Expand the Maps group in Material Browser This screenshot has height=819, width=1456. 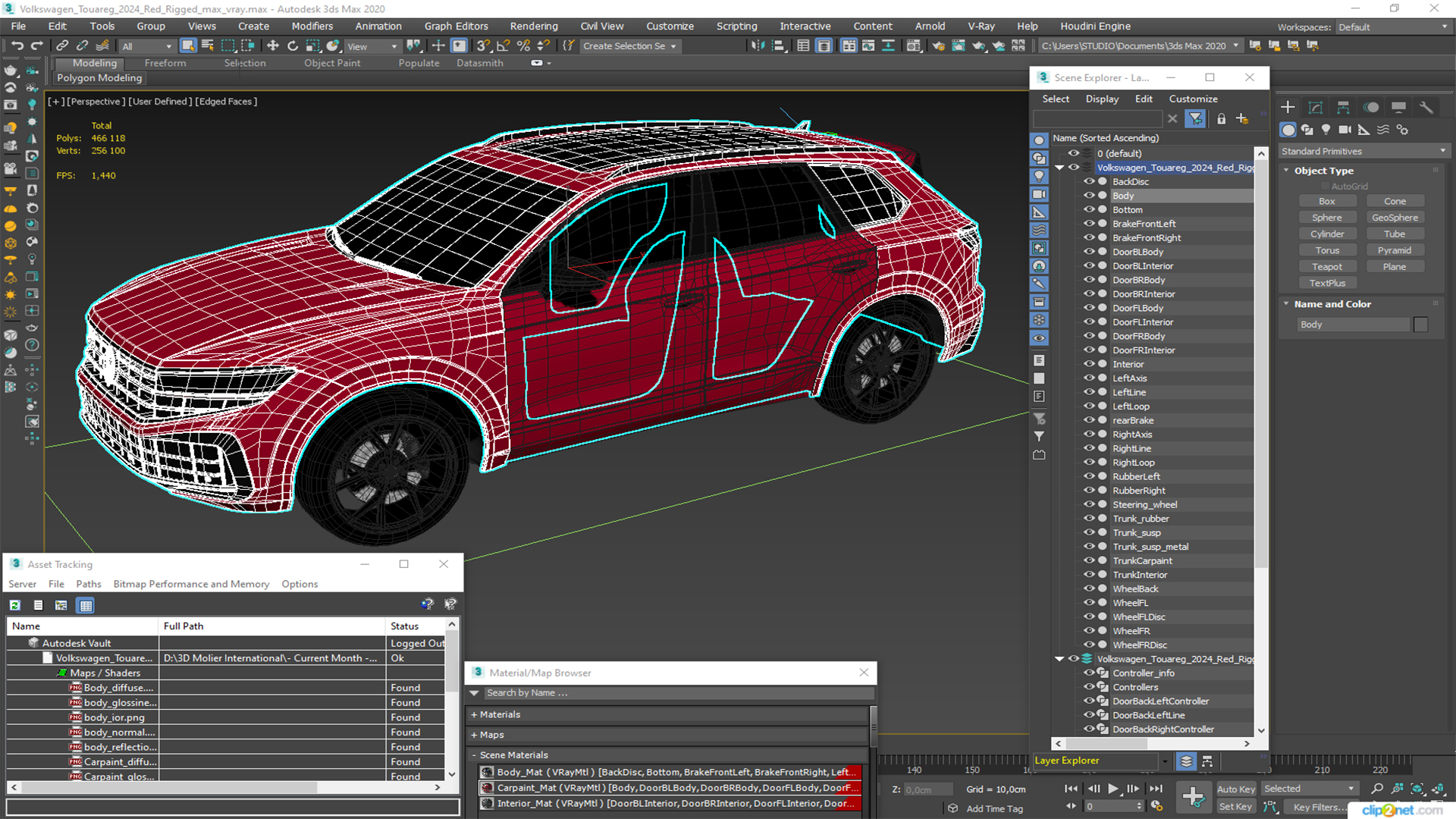[x=474, y=735]
